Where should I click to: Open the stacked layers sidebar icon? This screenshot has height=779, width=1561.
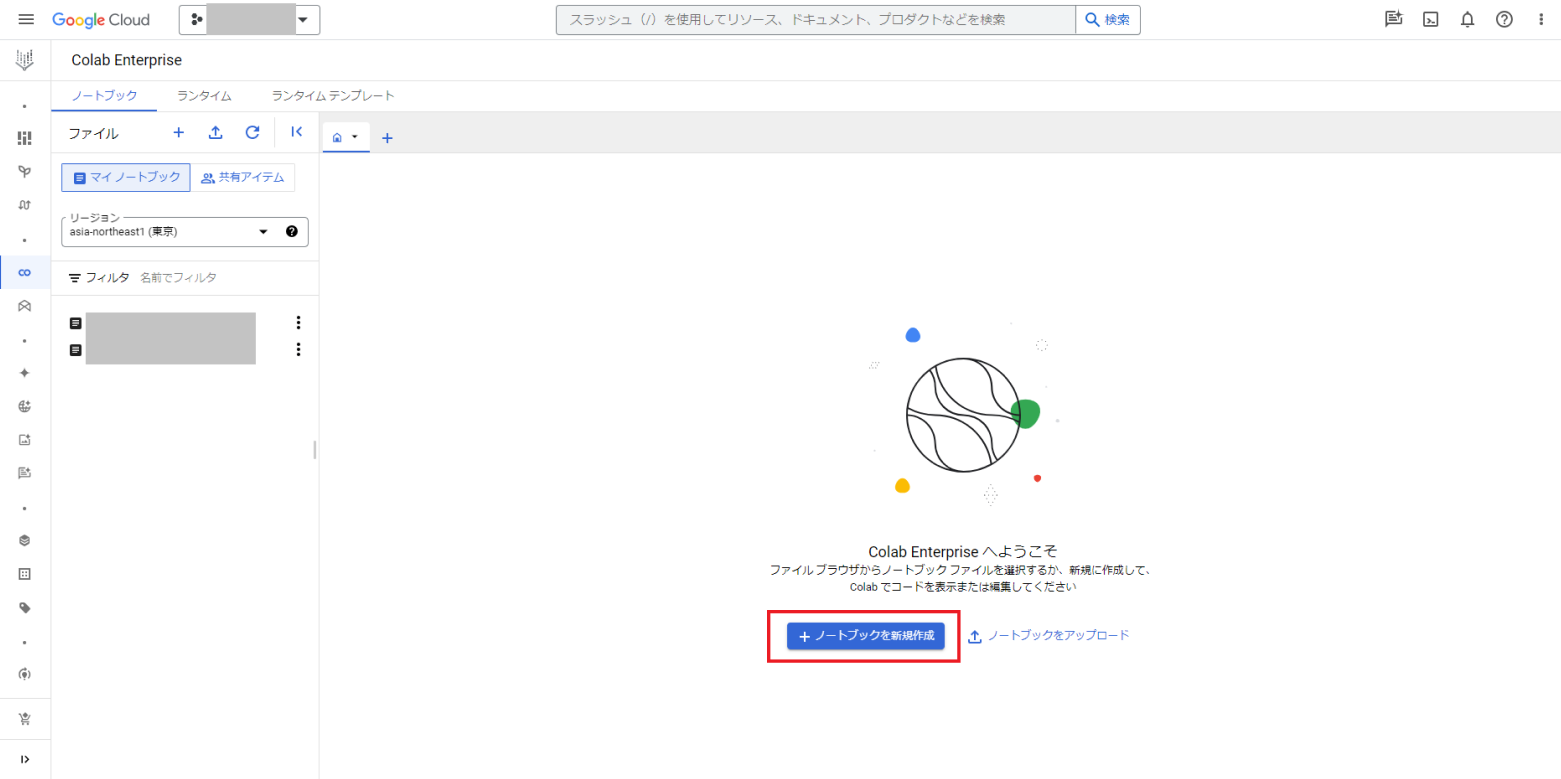pos(25,540)
